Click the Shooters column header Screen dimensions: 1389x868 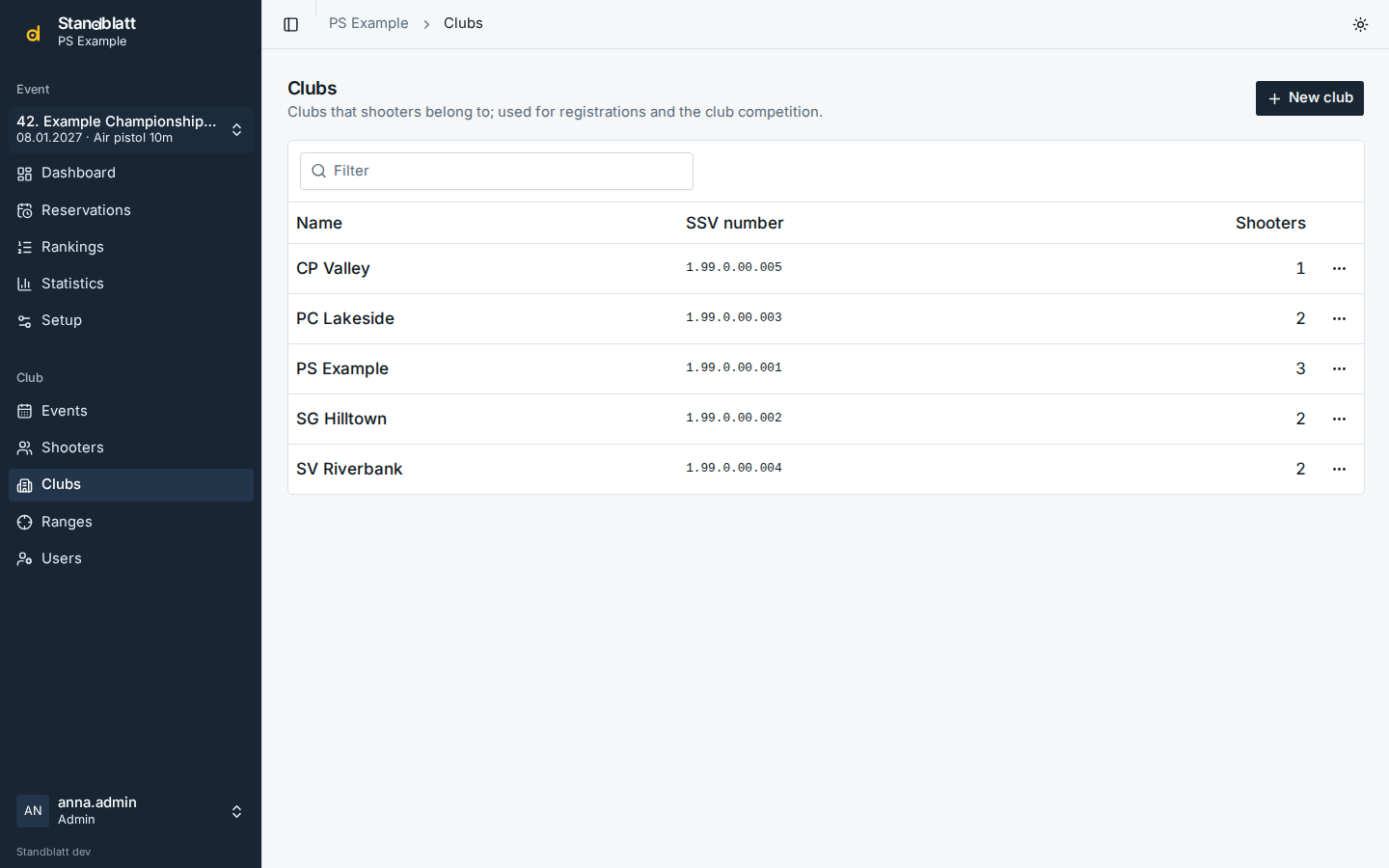[x=1270, y=223]
